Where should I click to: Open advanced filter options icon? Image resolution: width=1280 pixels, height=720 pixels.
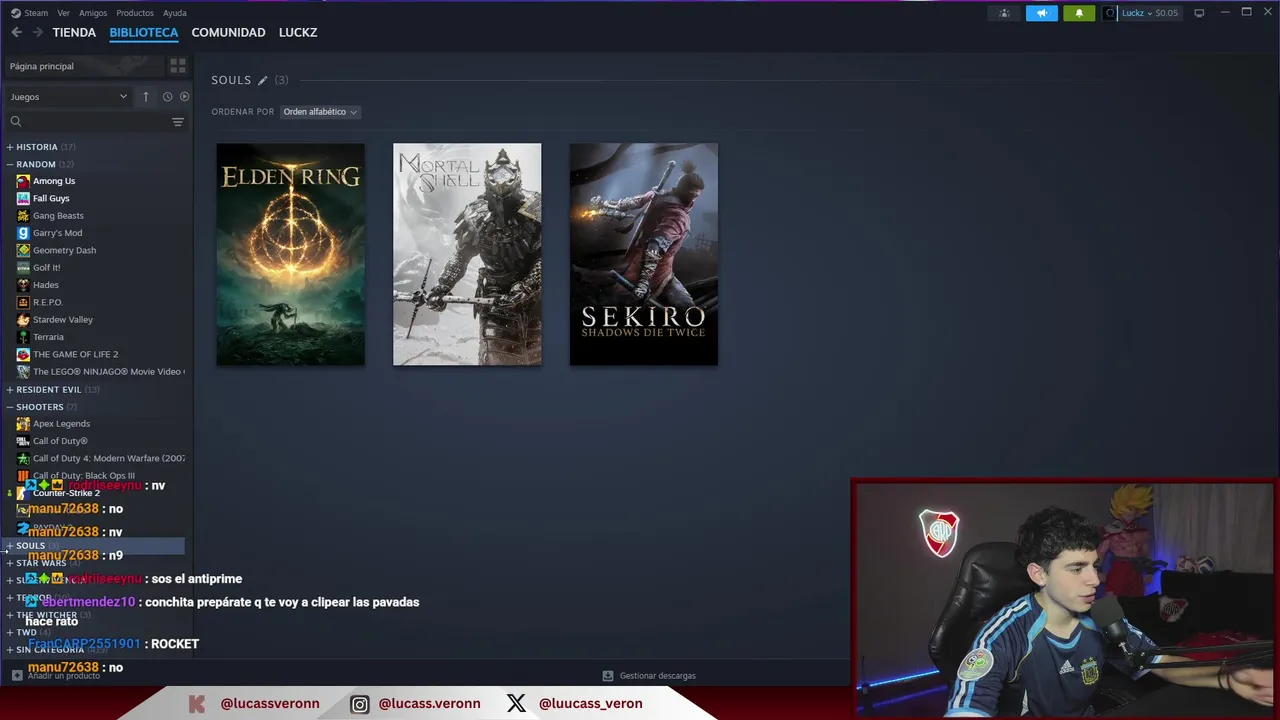coord(178,122)
